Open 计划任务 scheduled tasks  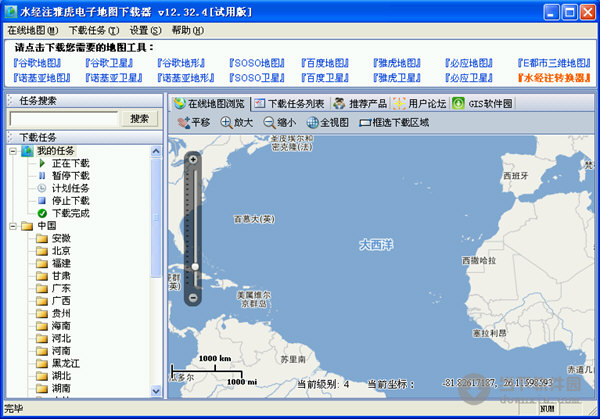64,188
